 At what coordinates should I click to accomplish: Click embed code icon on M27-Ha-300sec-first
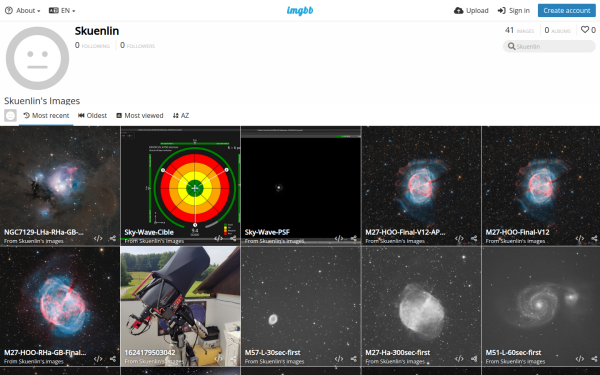[459, 359]
